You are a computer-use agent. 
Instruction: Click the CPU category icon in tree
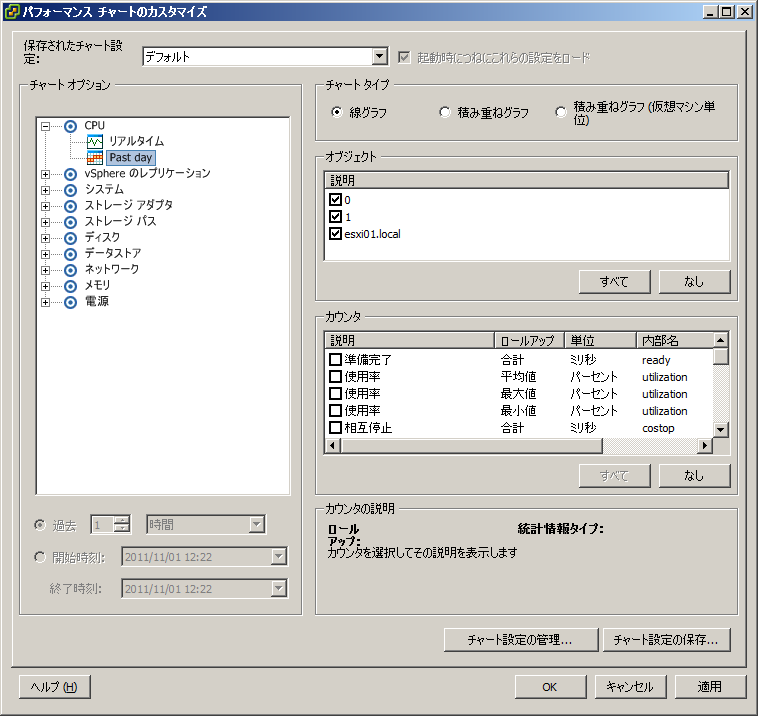tap(70, 126)
